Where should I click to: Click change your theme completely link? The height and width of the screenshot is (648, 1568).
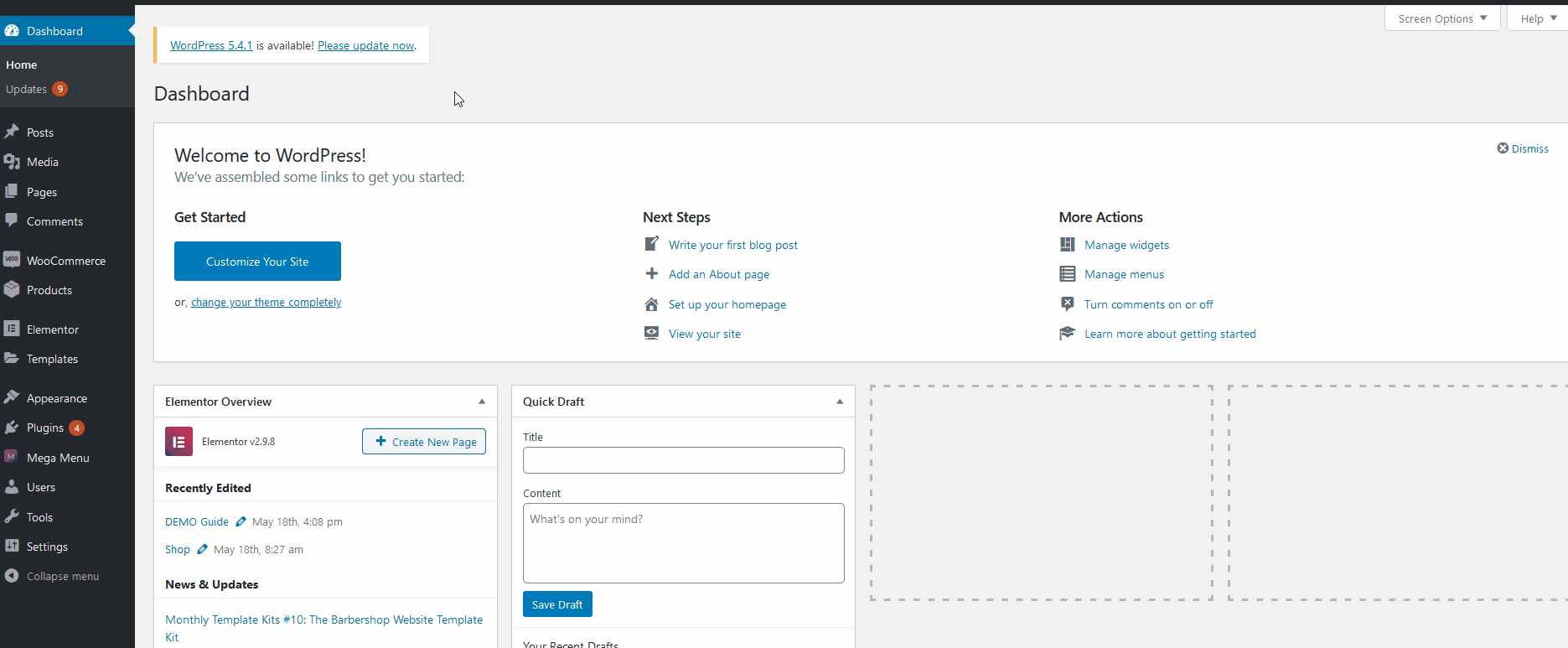point(266,303)
